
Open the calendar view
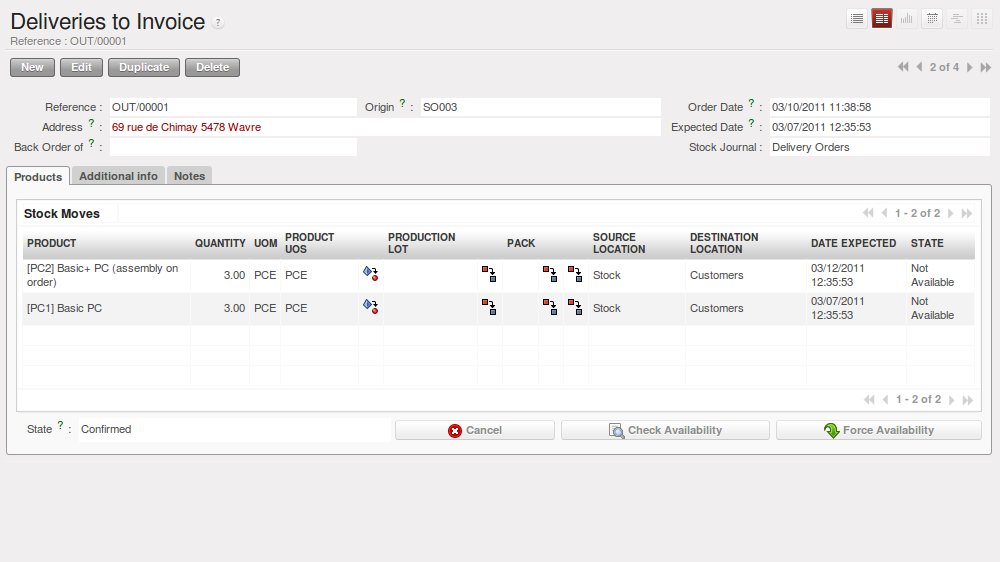tap(932, 18)
